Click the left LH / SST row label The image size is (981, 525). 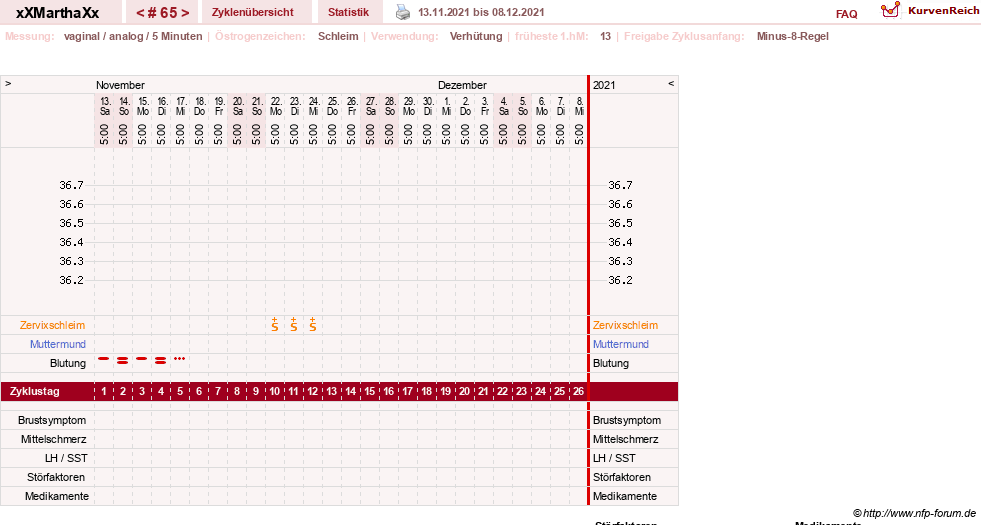pos(66,458)
